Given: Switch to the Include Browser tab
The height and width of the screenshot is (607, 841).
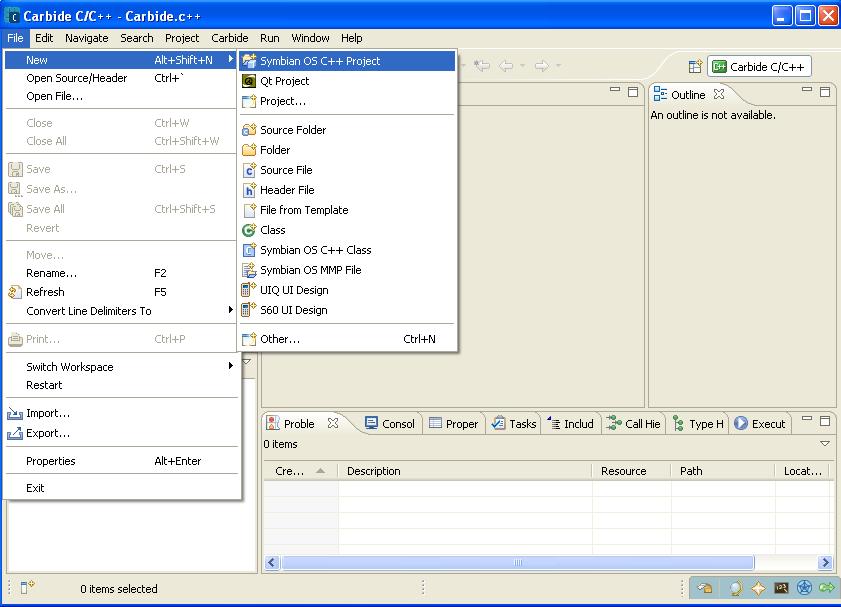Looking at the screenshot, I should point(571,424).
